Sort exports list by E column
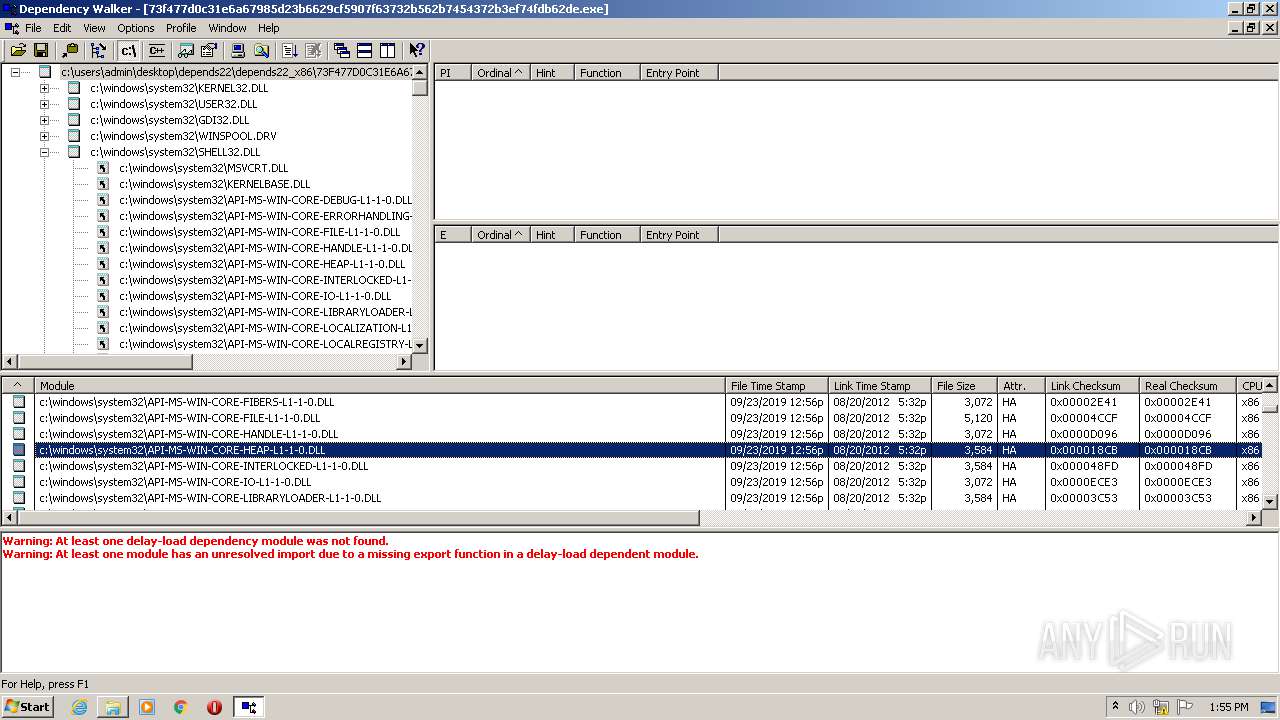 tap(452, 235)
